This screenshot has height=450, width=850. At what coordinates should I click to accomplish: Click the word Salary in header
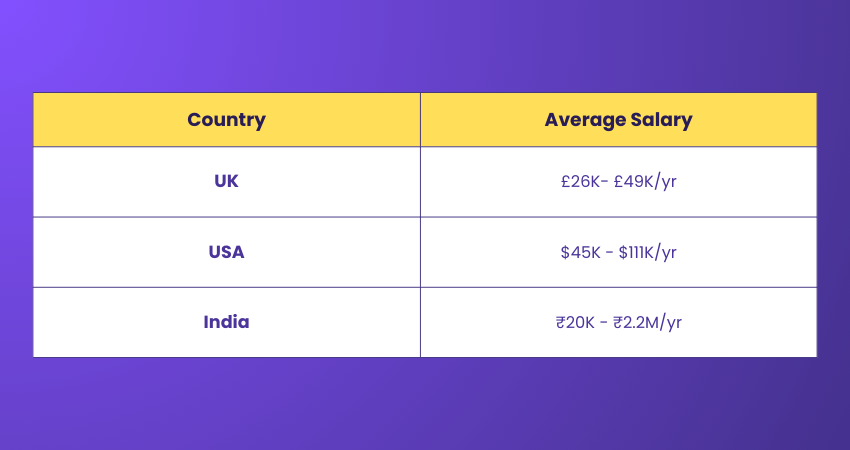[654, 120]
